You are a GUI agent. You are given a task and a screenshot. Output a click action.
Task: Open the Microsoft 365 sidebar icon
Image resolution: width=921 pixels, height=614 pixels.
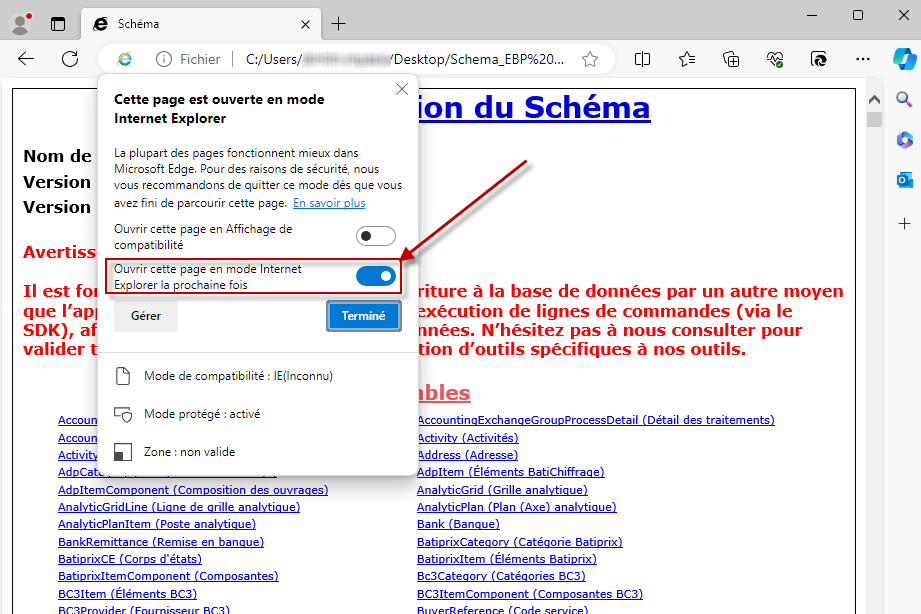(x=905, y=140)
